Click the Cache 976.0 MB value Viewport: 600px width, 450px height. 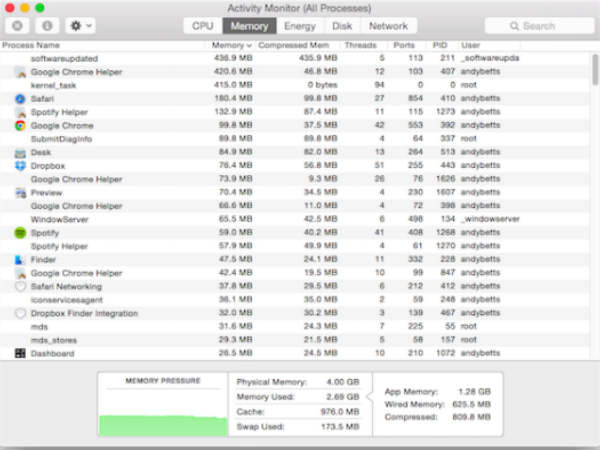(x=340, y=412)
